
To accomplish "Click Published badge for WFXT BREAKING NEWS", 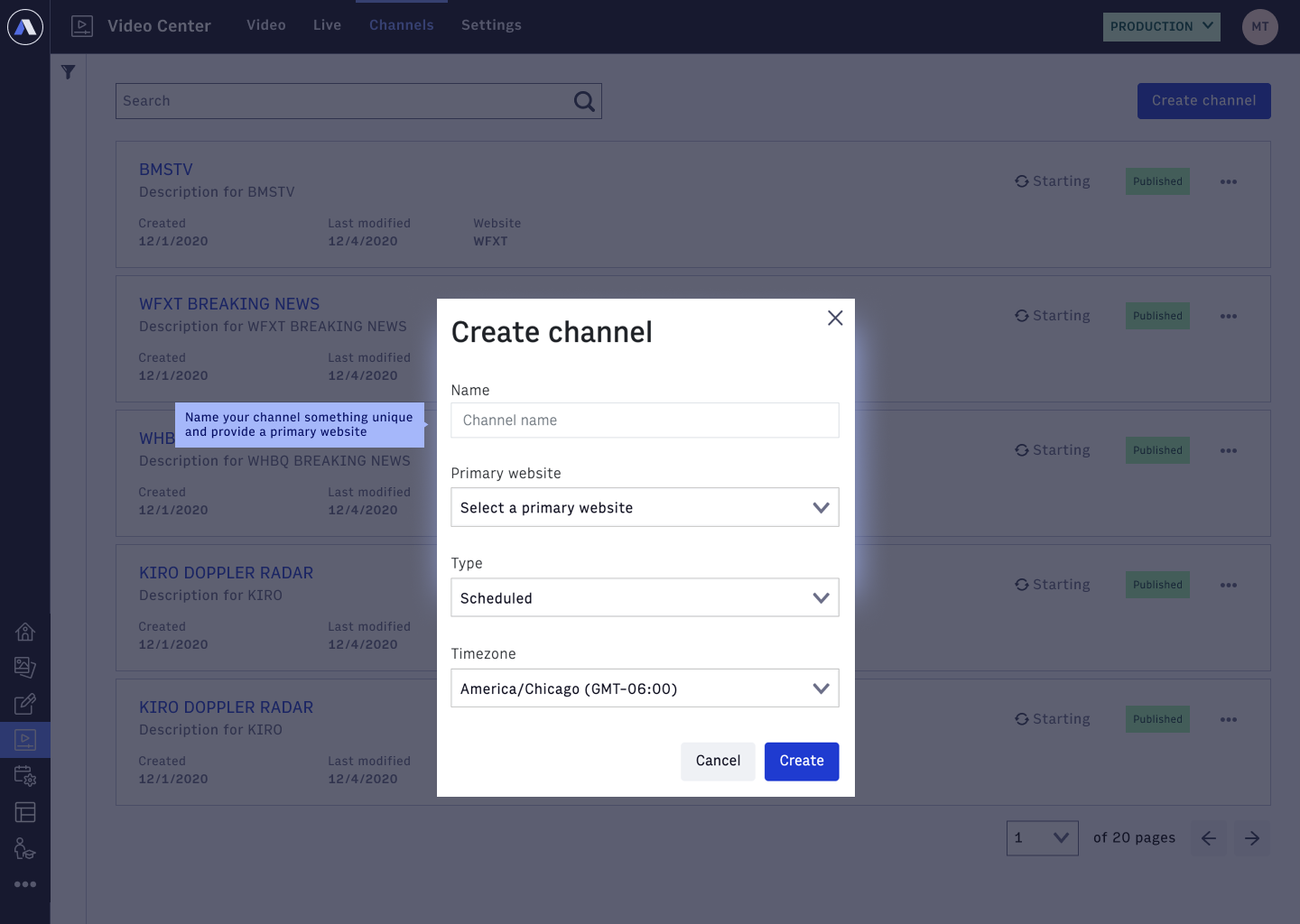I will pos(1157,316).
